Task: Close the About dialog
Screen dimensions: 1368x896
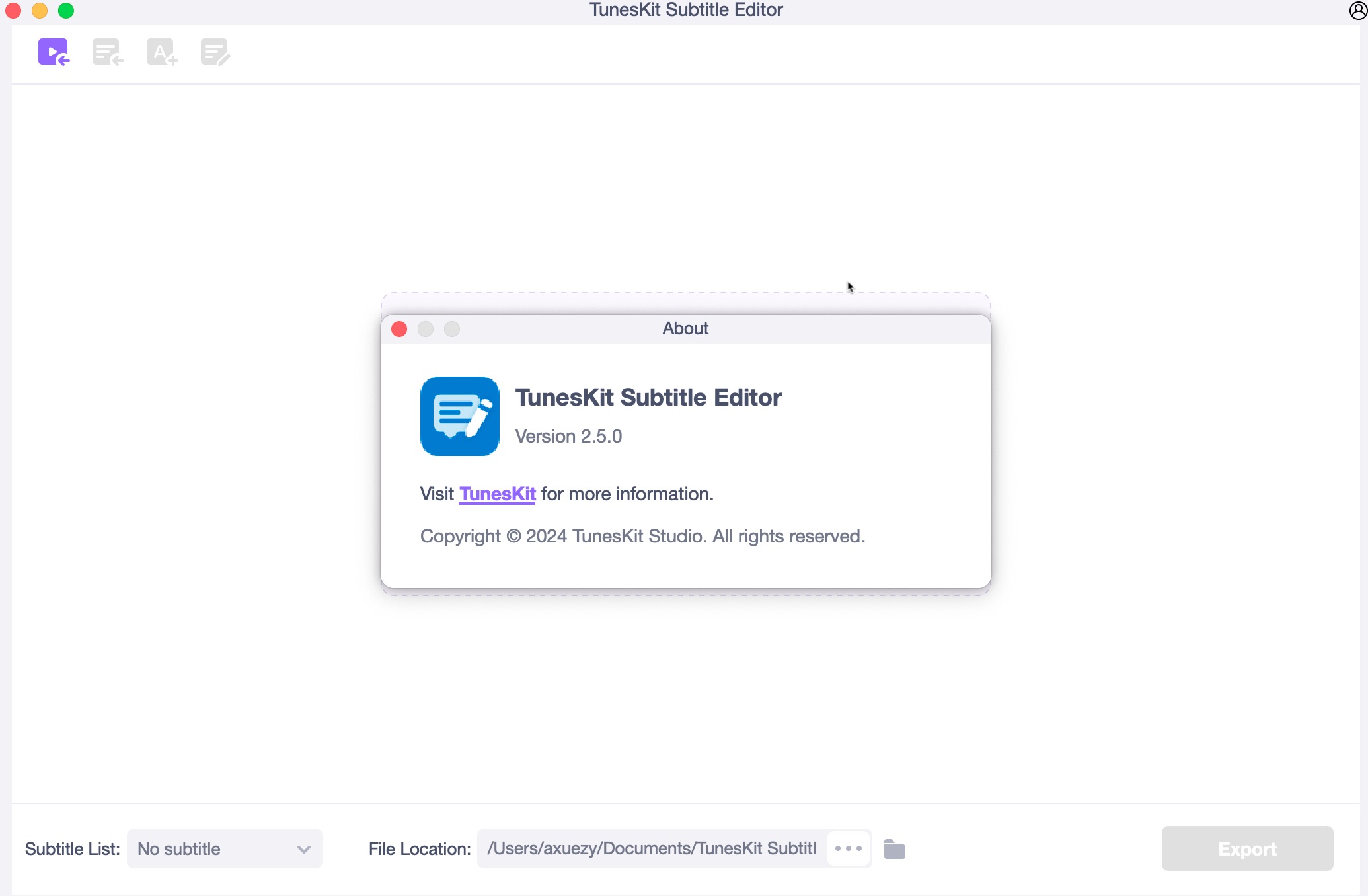Action: [x=399, y=329]
